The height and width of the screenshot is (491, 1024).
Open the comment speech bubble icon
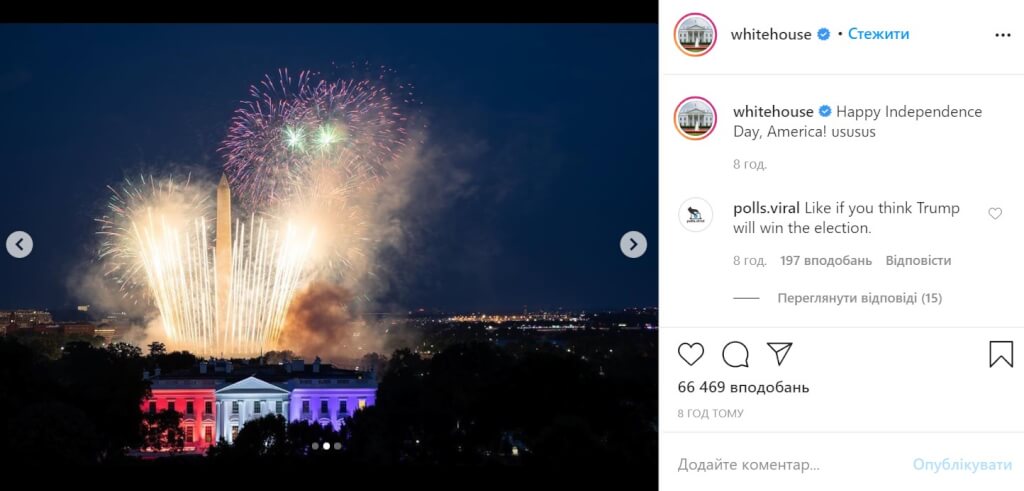click(735, 354)
